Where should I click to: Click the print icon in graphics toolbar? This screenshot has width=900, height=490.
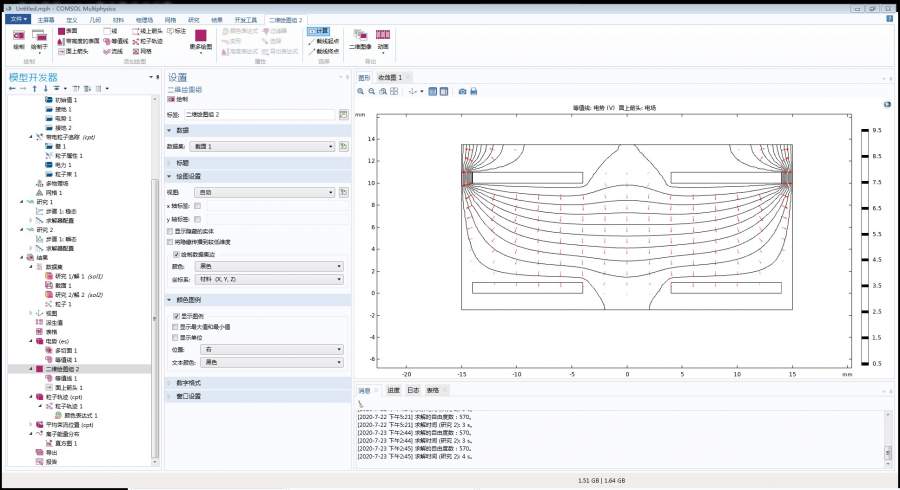(x=475, y=91)
